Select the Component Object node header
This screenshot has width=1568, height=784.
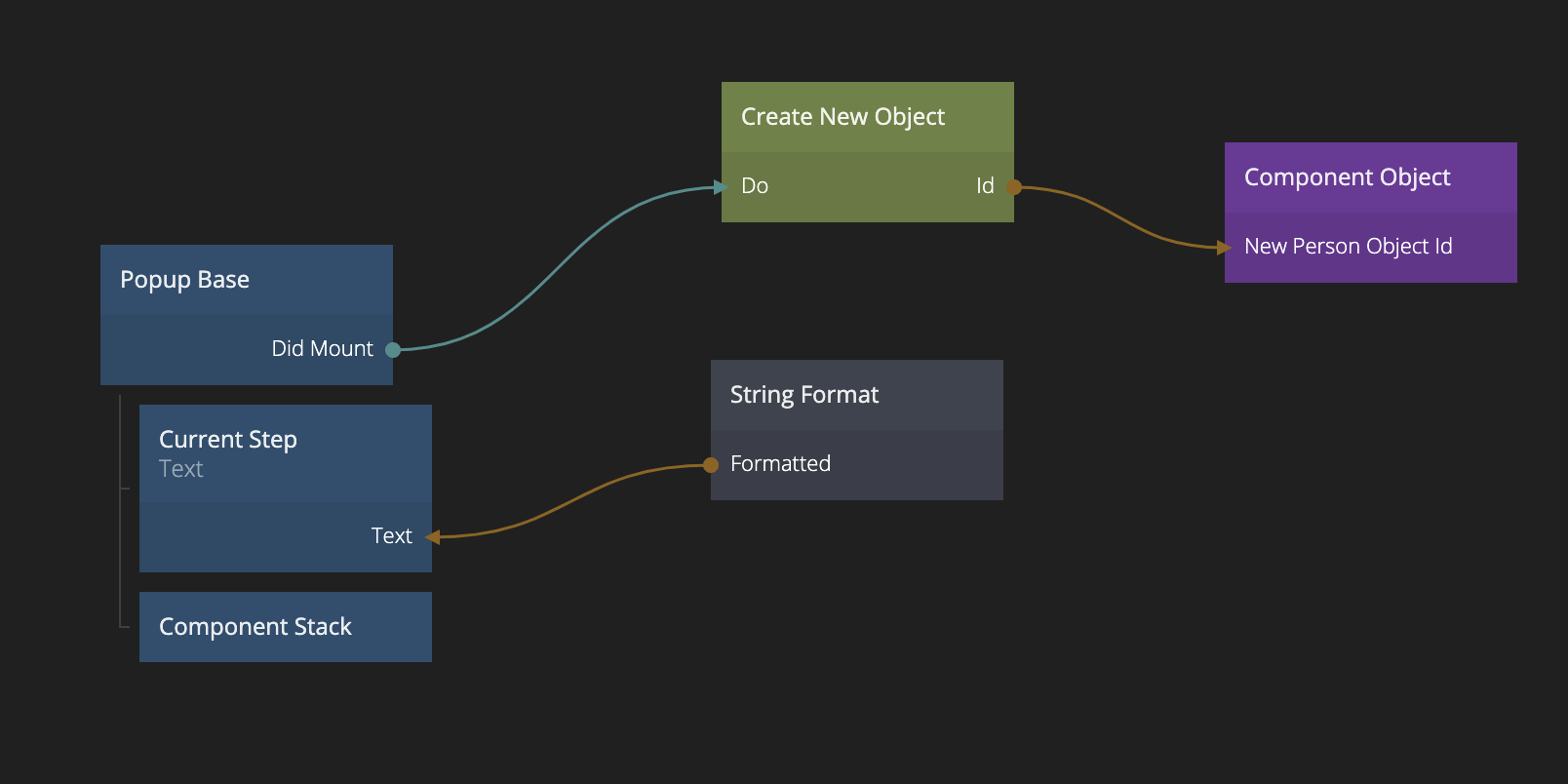(x=1370, y=177)
